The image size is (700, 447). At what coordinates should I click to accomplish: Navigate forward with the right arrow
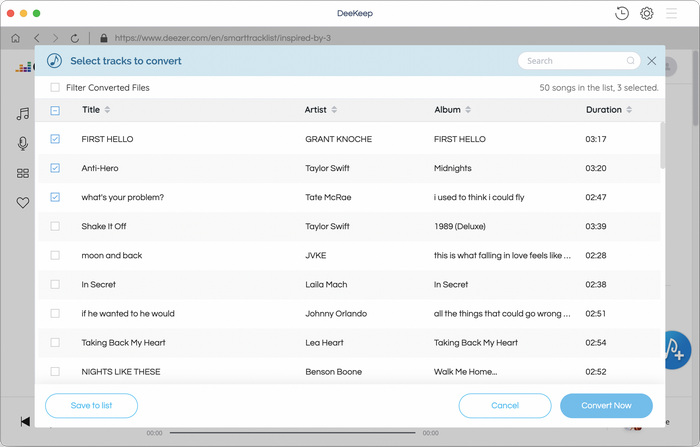click(55, 38)
